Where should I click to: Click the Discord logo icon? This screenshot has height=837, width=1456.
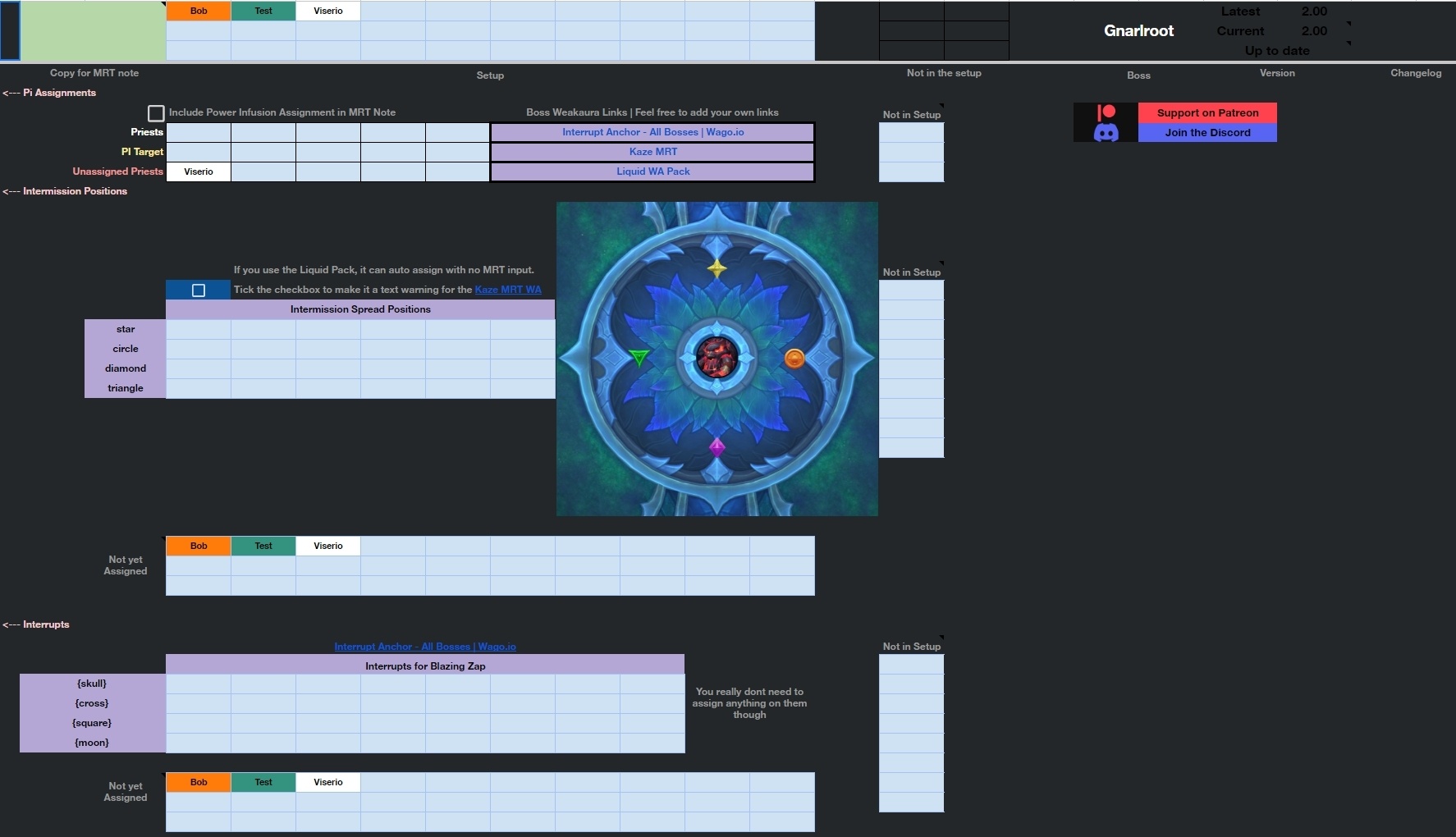point(1106,133)
